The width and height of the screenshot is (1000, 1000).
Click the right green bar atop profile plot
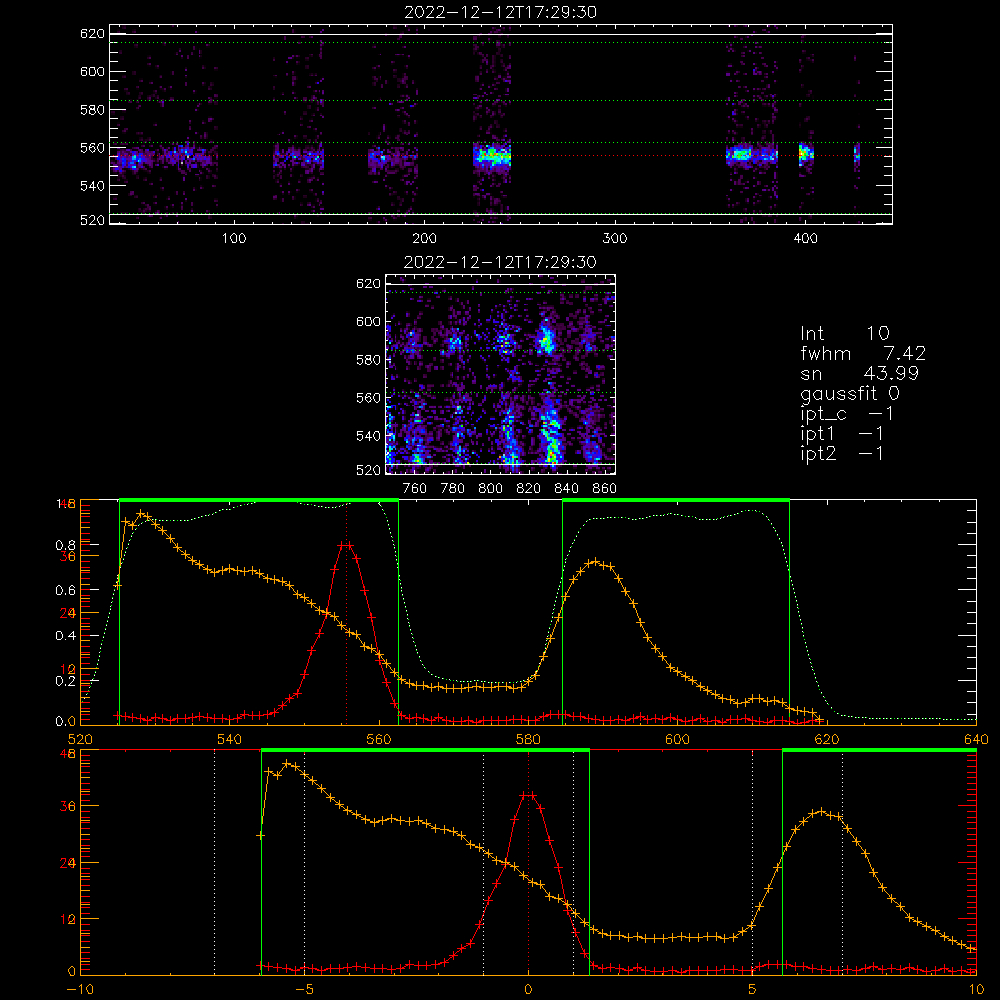coord(676,500)
